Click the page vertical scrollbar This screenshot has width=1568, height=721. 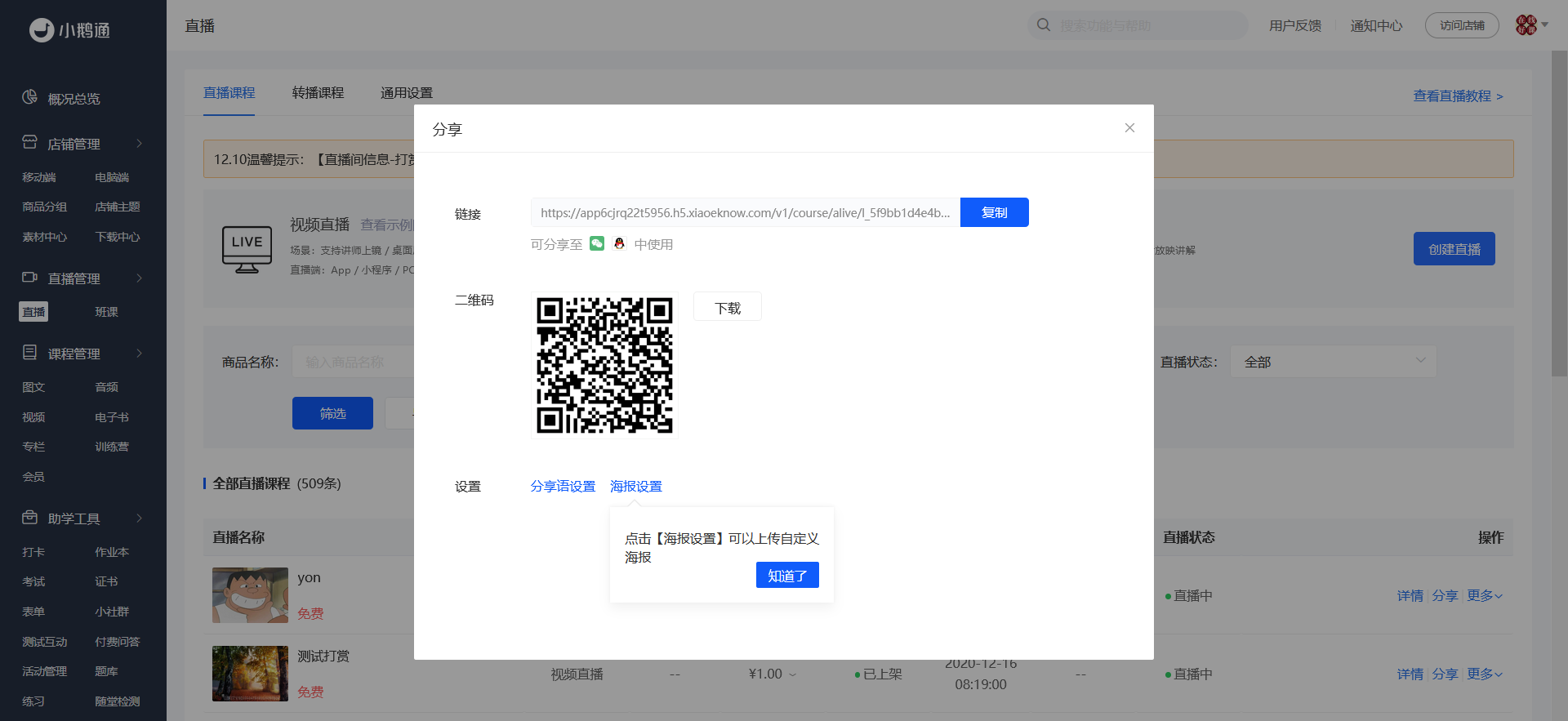(1559, 212)
